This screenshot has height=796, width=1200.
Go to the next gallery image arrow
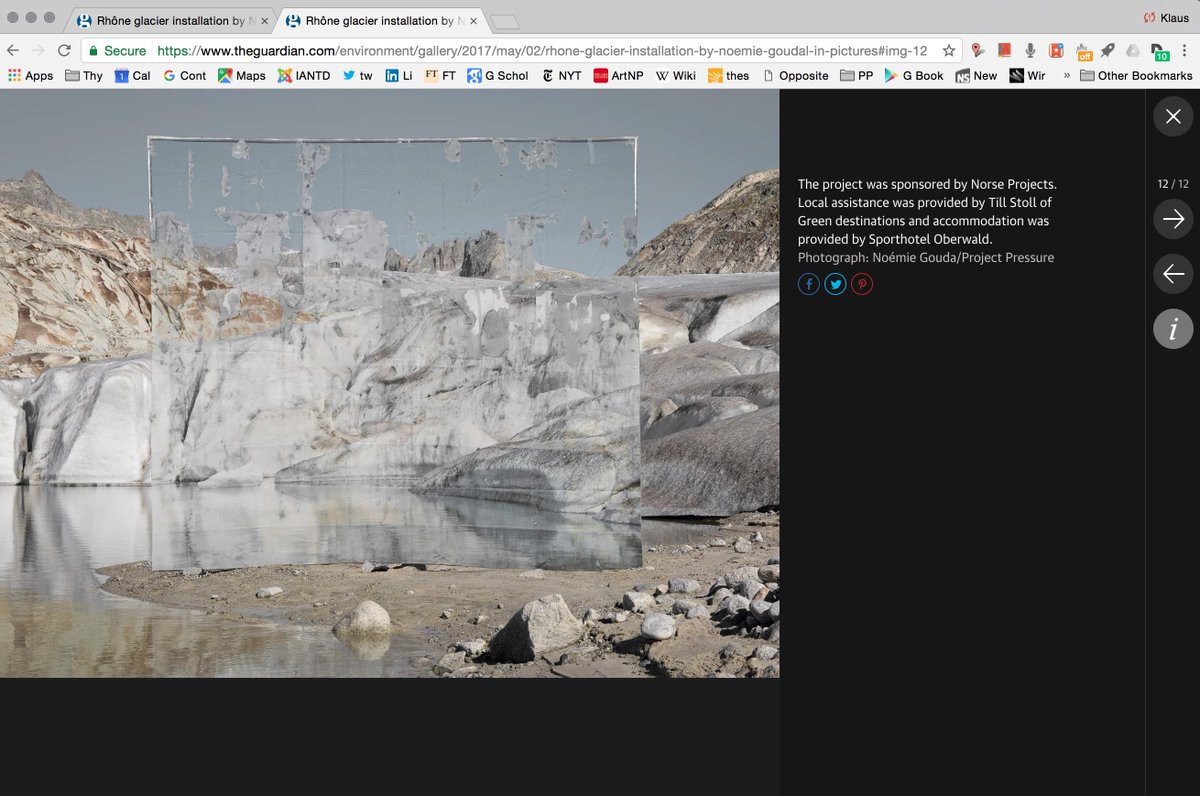[1173, 219]
